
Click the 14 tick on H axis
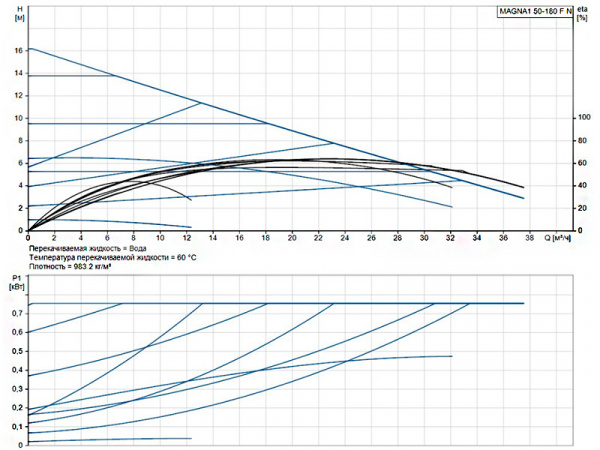coord(17,73)
